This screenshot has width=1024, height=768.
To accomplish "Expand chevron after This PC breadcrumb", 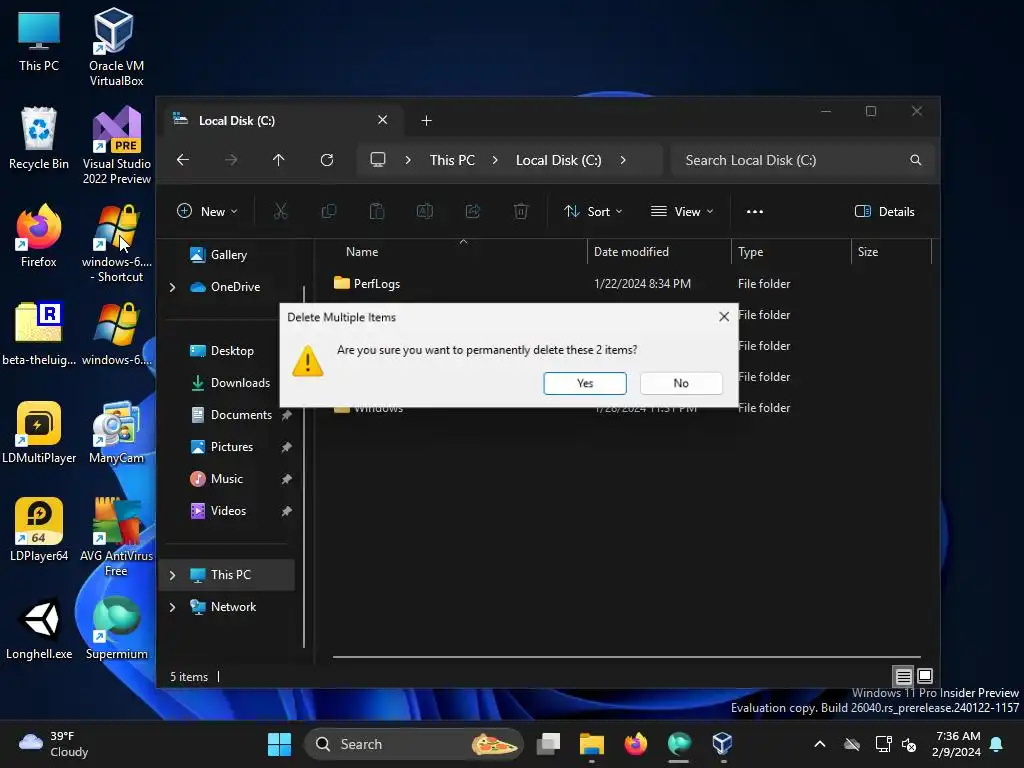I will coord(495,160).
